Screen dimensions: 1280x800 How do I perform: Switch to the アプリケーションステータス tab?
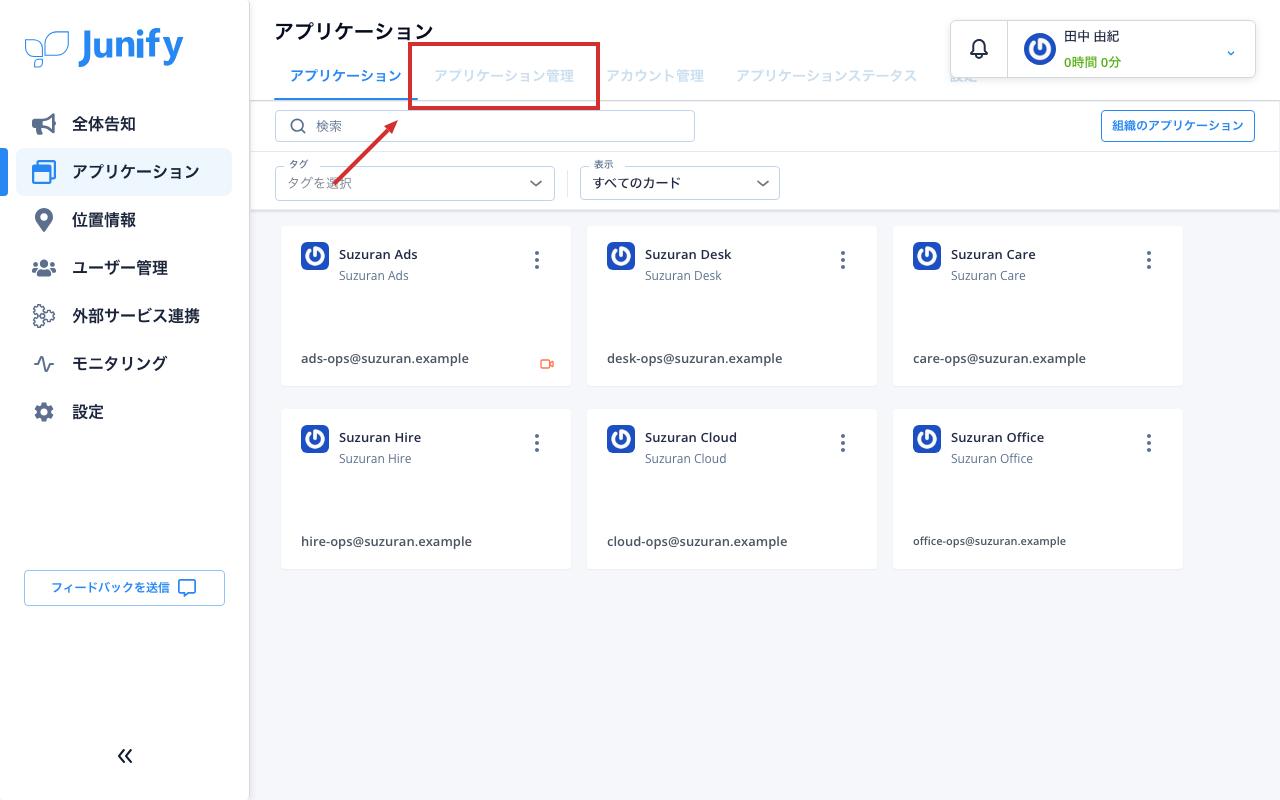click(827, 76)
